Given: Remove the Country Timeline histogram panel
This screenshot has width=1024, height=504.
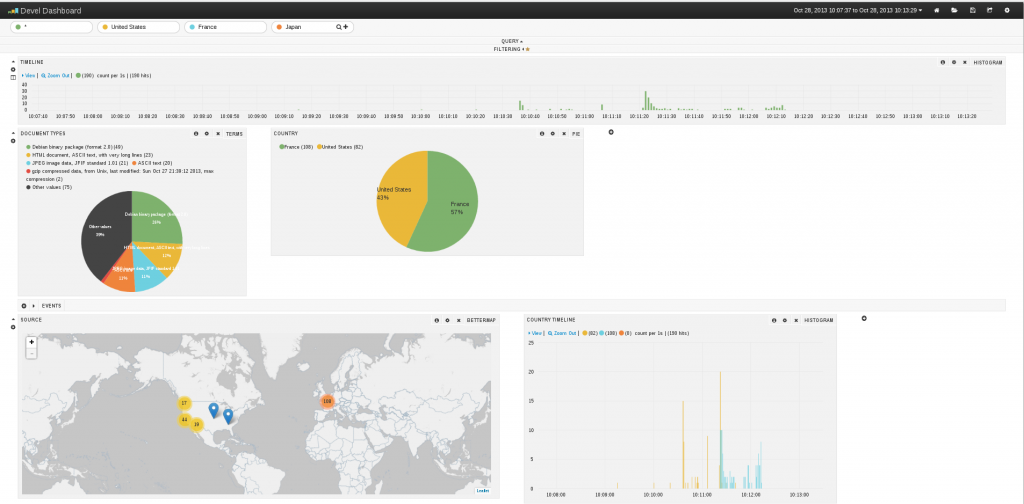Looking at the screenshot, I should (795, 321).
